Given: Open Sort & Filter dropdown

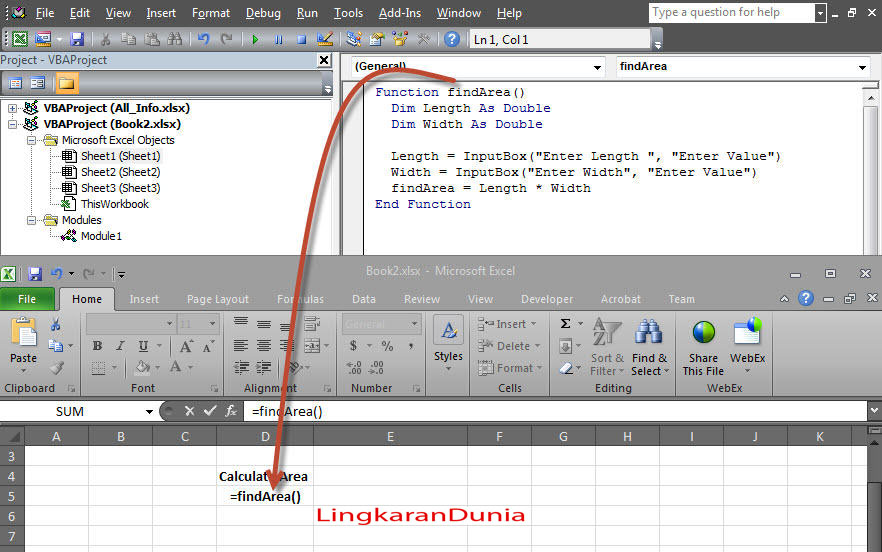Looking at the screenshot, I should (x=607, y=345).
